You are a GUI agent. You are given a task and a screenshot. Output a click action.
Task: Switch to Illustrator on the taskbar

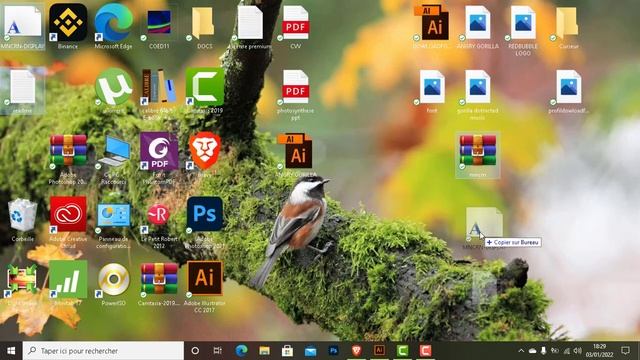(x=380, y=351)
